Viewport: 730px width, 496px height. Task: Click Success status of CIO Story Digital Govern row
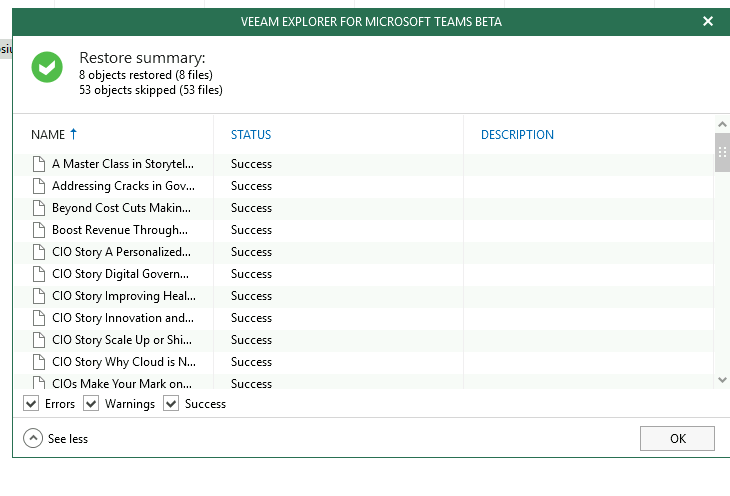(x=251, y=274)
